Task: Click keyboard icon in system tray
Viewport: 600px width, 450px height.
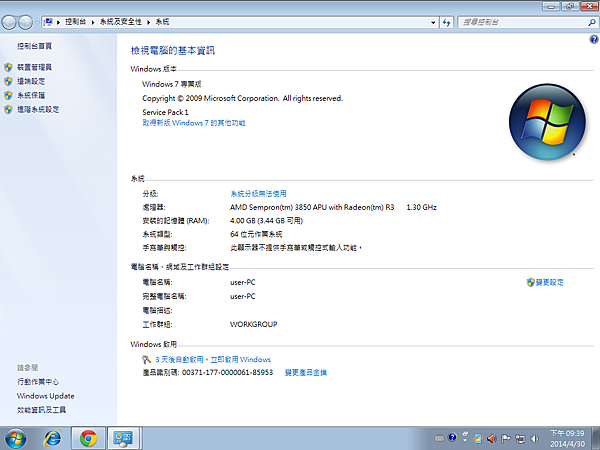Action: pos(439,438)
